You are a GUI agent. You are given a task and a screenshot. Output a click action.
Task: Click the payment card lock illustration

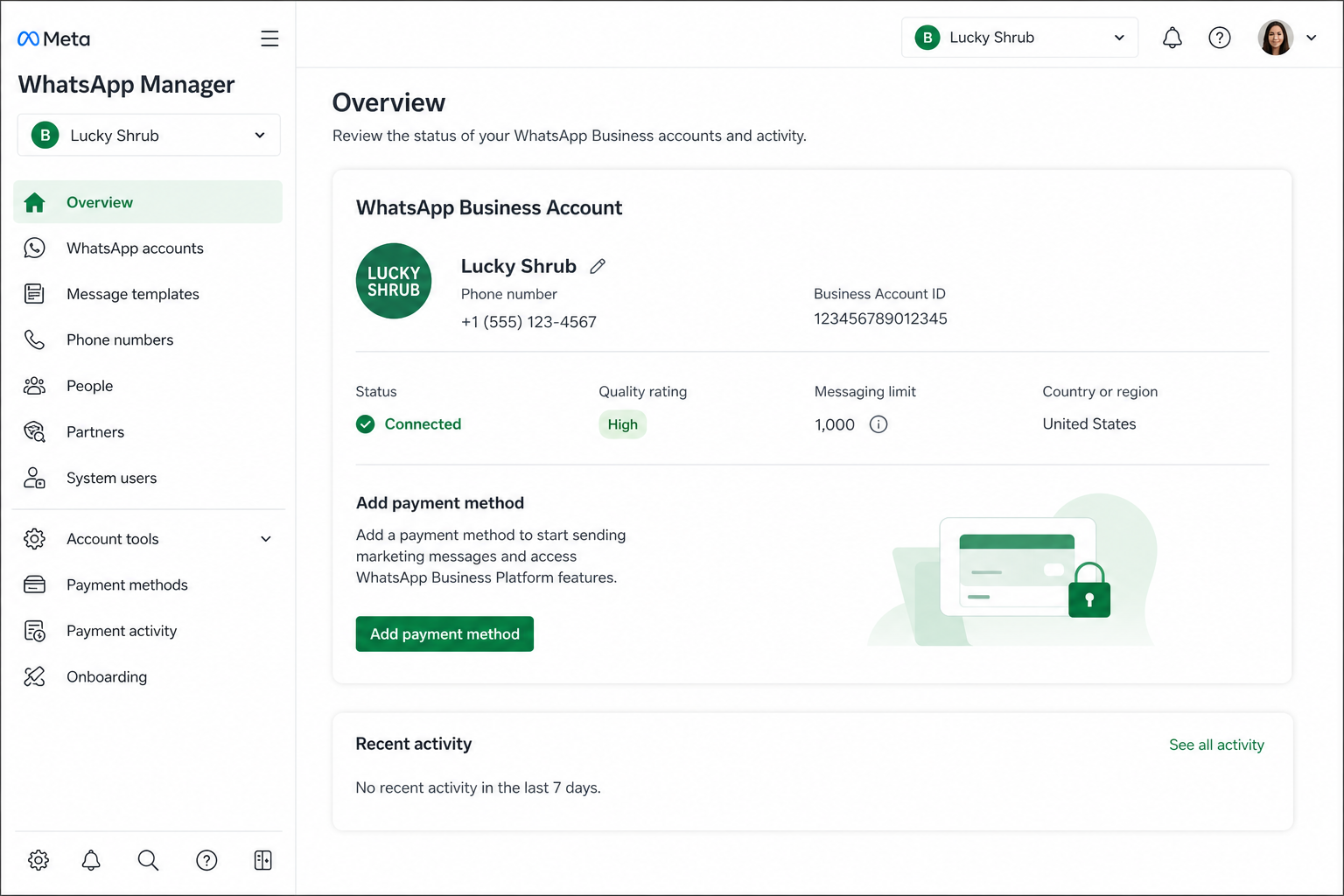point(1013,570)
